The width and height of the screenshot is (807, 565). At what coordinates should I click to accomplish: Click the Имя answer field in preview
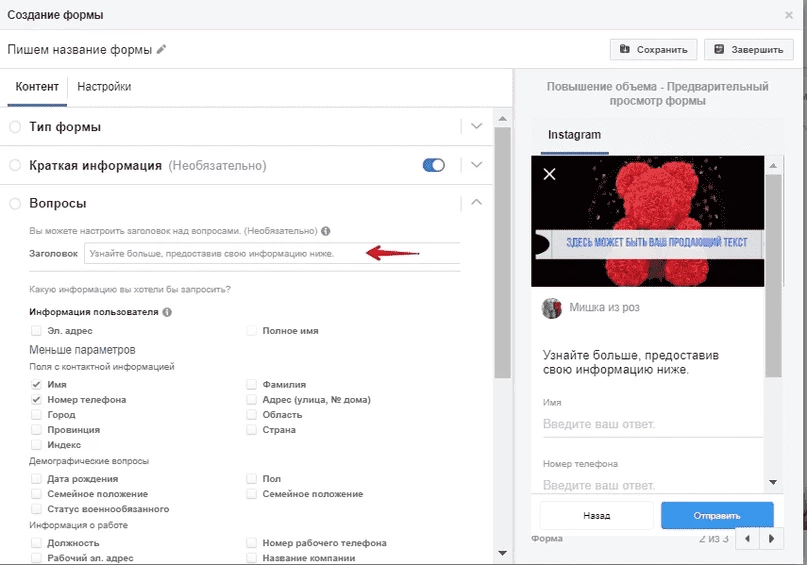653,425
